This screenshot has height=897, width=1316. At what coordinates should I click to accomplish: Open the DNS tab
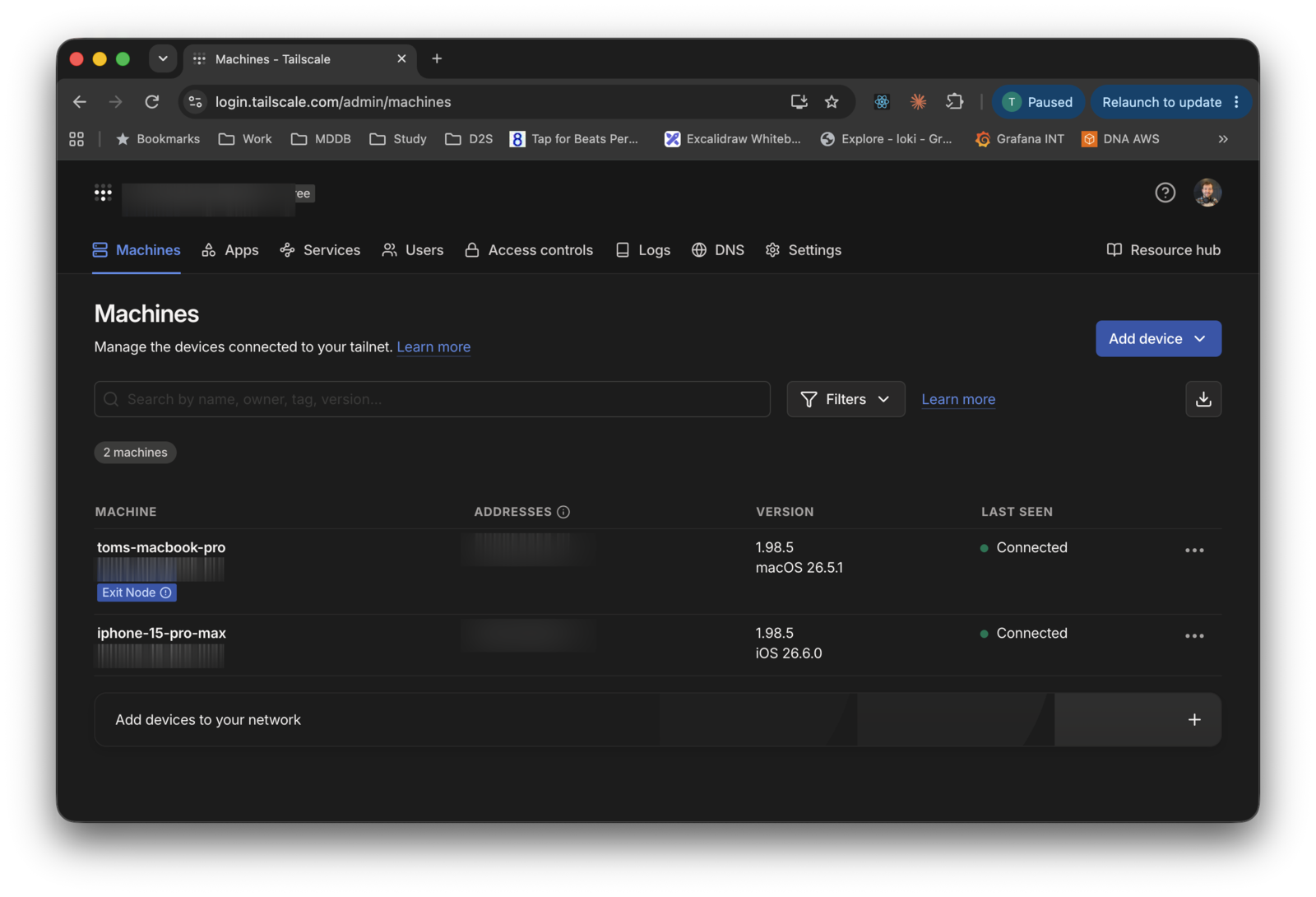coord(718,250)
